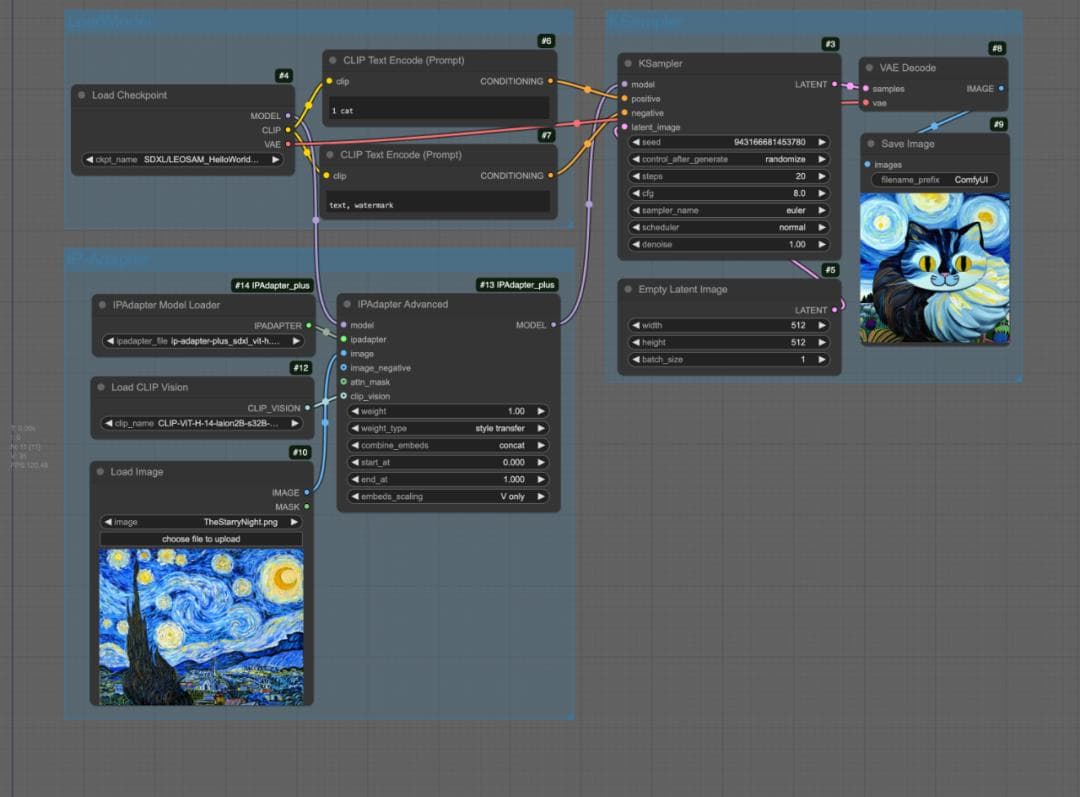Collapse the IPAdapter Model Loader node dot
Screen dimensions: 1080x797
tap(103, 304)
